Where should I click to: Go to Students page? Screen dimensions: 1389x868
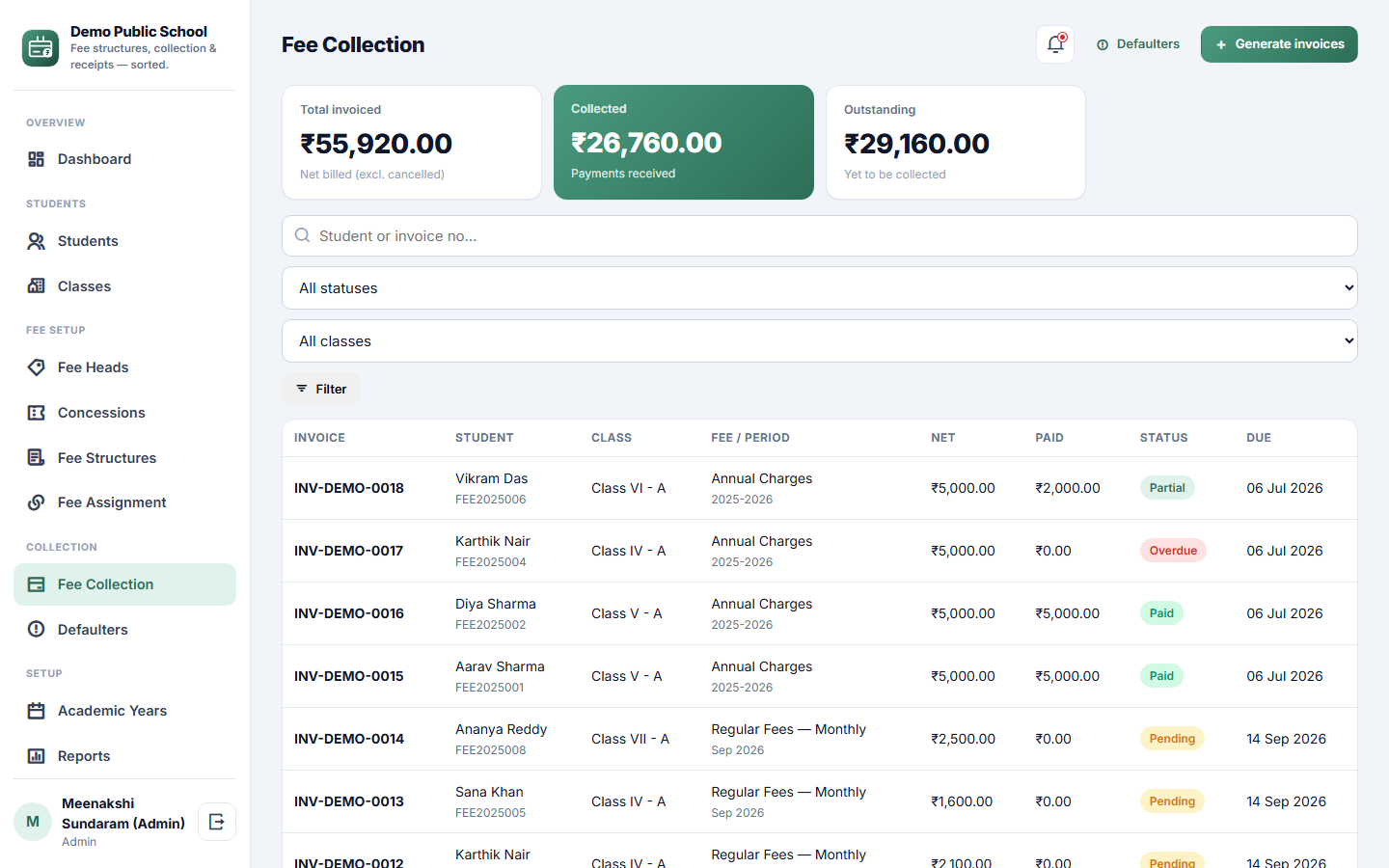tap(124, 241)
